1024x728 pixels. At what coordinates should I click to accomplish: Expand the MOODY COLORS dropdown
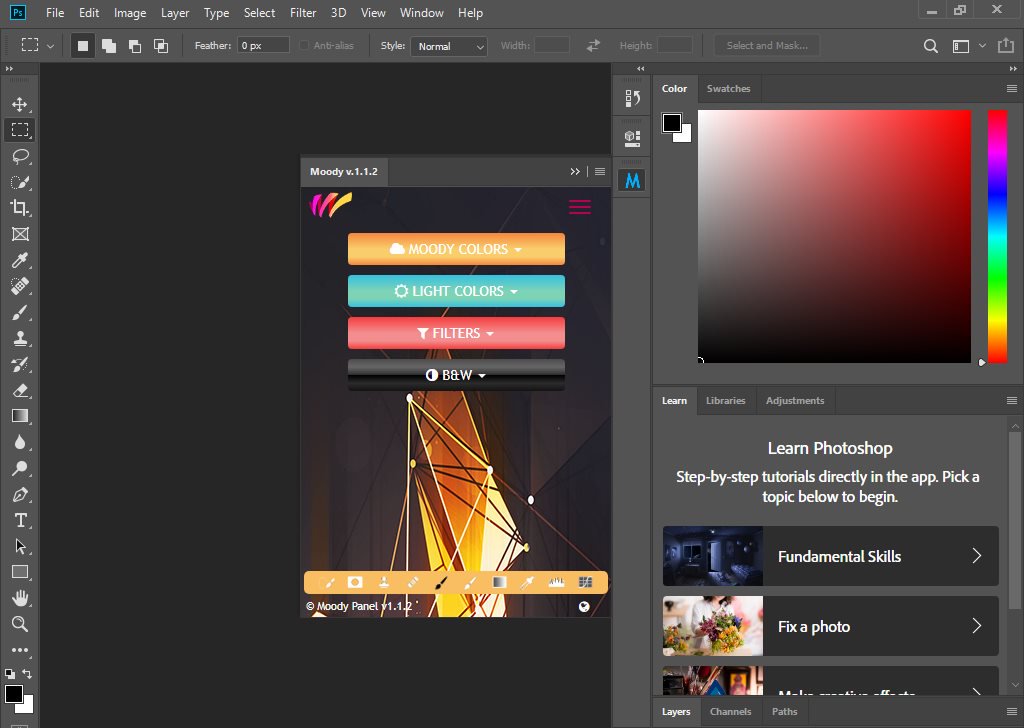(456, 249)
